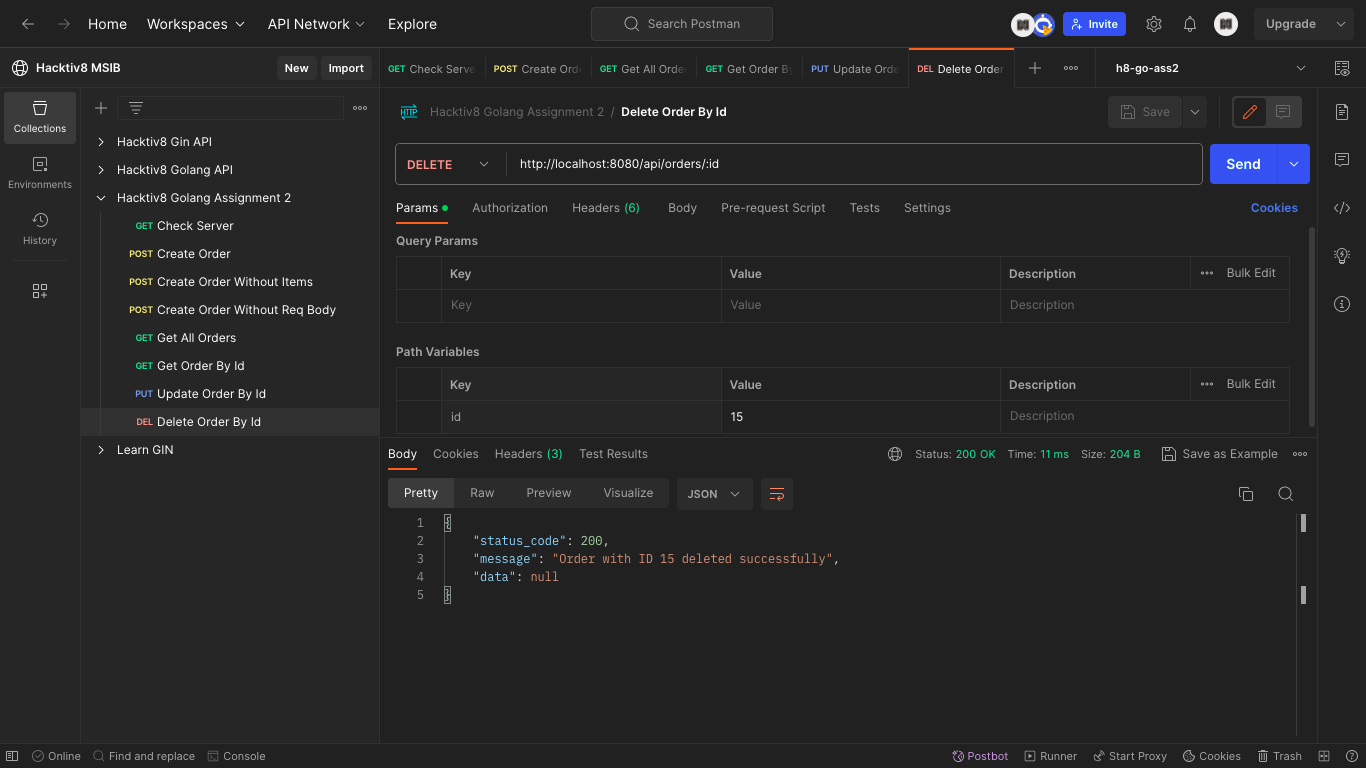Open the request Body tab
Image resolution: width=1366 pixels, height=768 pixels.
coord(682,208)
